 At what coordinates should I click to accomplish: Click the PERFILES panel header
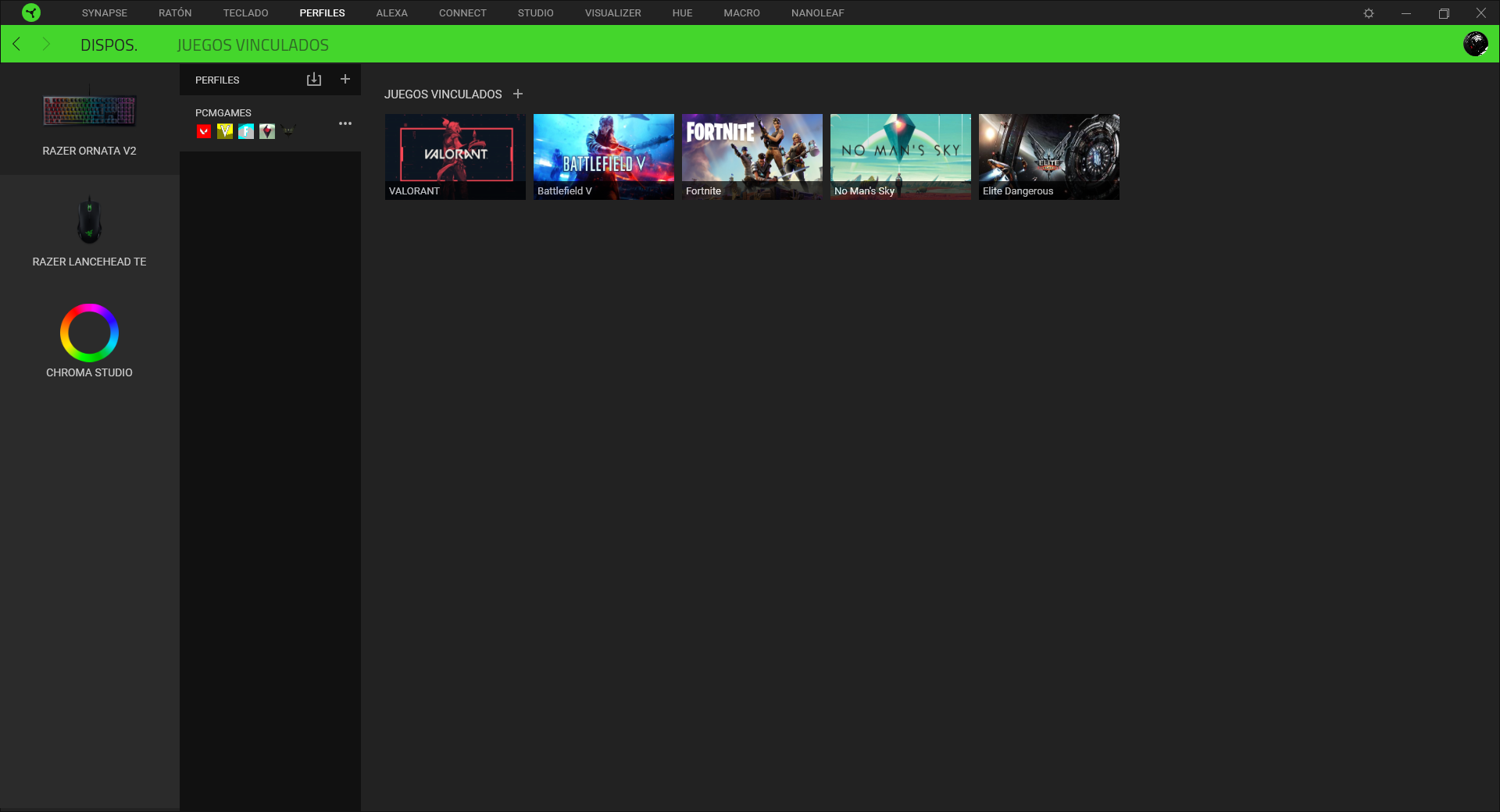pyautogui.click(x=217, y=80)
